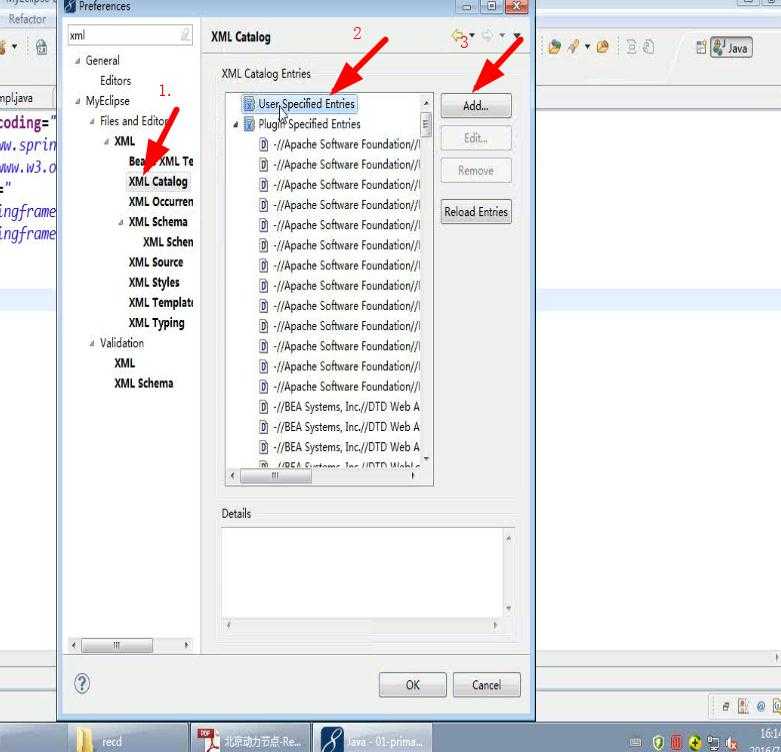Open Refactor menu in main window
Screen dimensions: 781x752
coord(27,19)
